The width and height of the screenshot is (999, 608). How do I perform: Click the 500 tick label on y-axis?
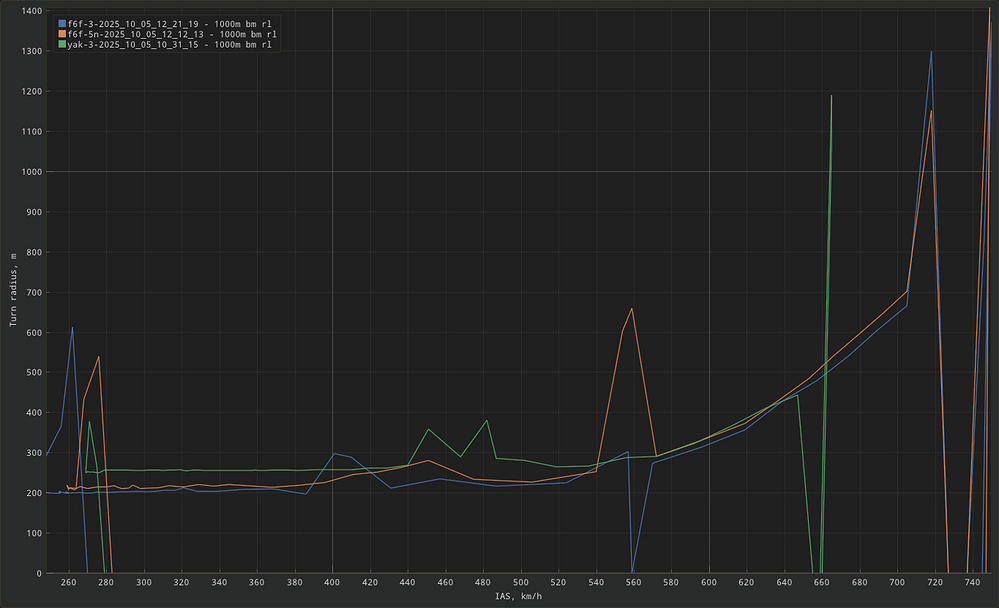pyautogui.click(x=33, y=373)
